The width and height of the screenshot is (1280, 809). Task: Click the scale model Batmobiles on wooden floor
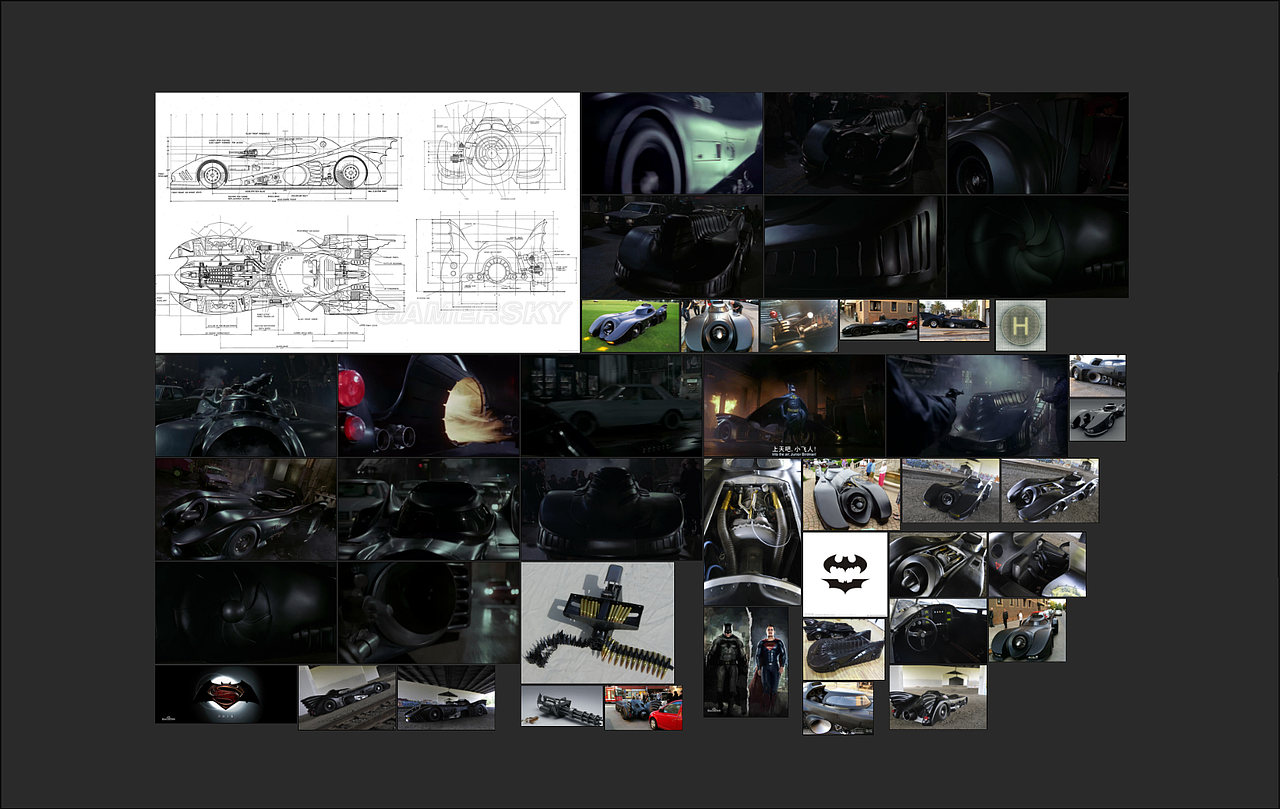843,650
